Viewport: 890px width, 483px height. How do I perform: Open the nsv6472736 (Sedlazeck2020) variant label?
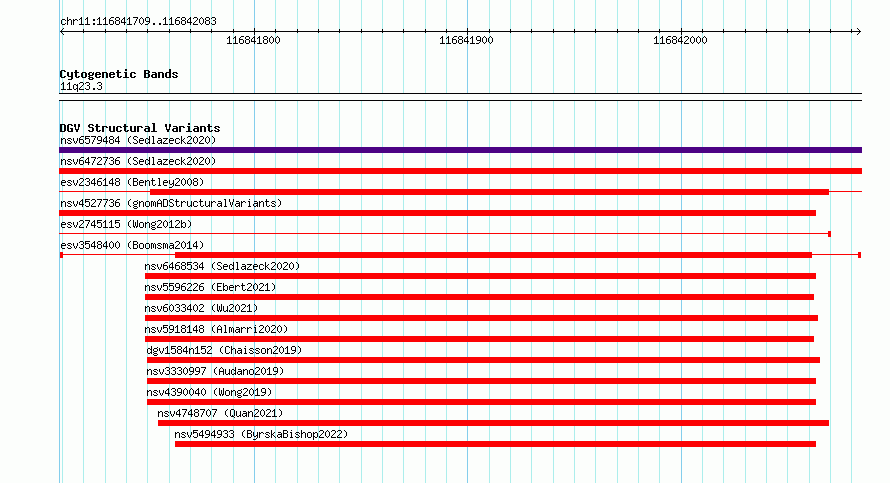(138, 161)
